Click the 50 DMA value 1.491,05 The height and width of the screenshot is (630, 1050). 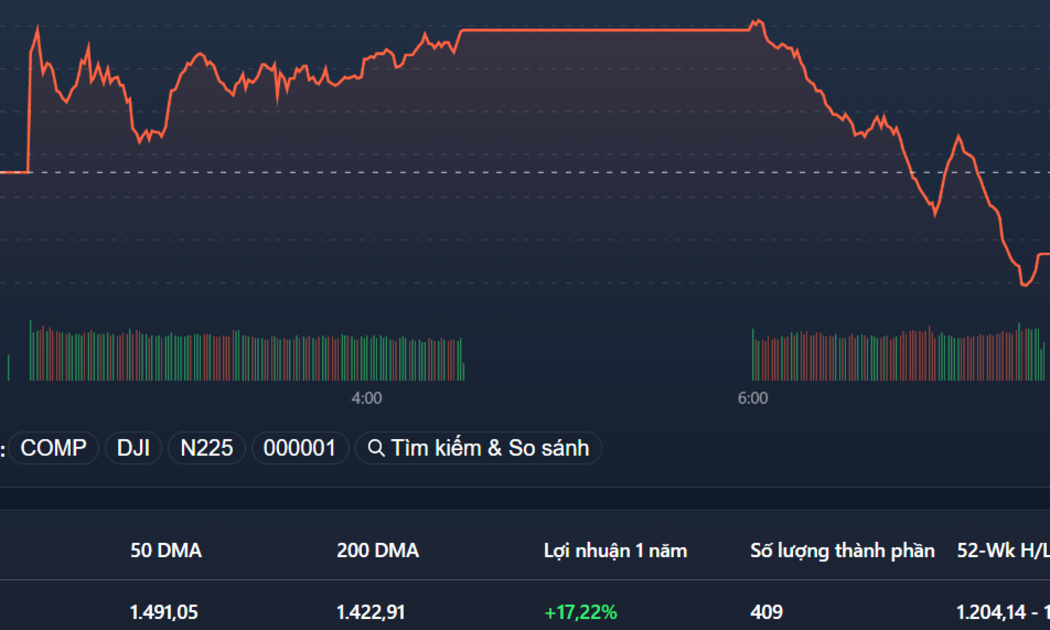163,612
